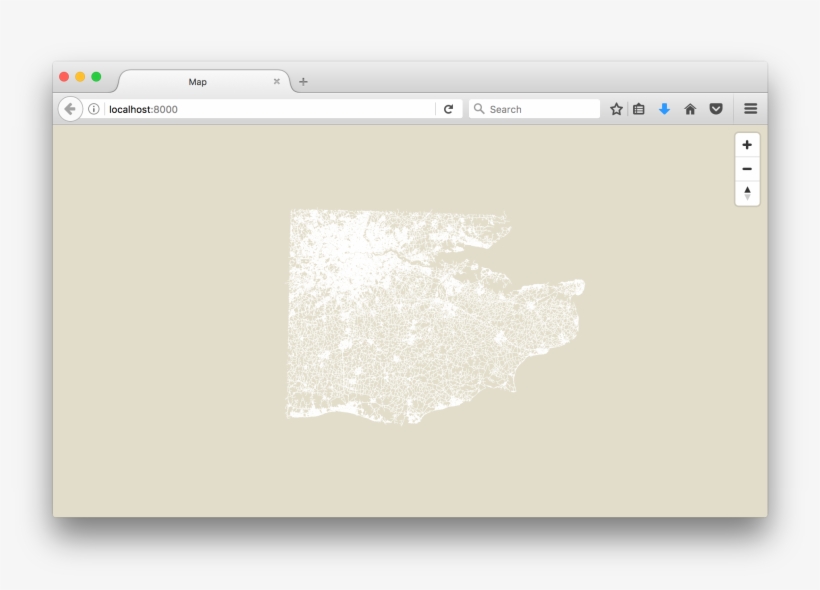Image resolution: width=820 pixels, height=590 pixels.
Task: Open the downloads panel
Action: [664, 108]
